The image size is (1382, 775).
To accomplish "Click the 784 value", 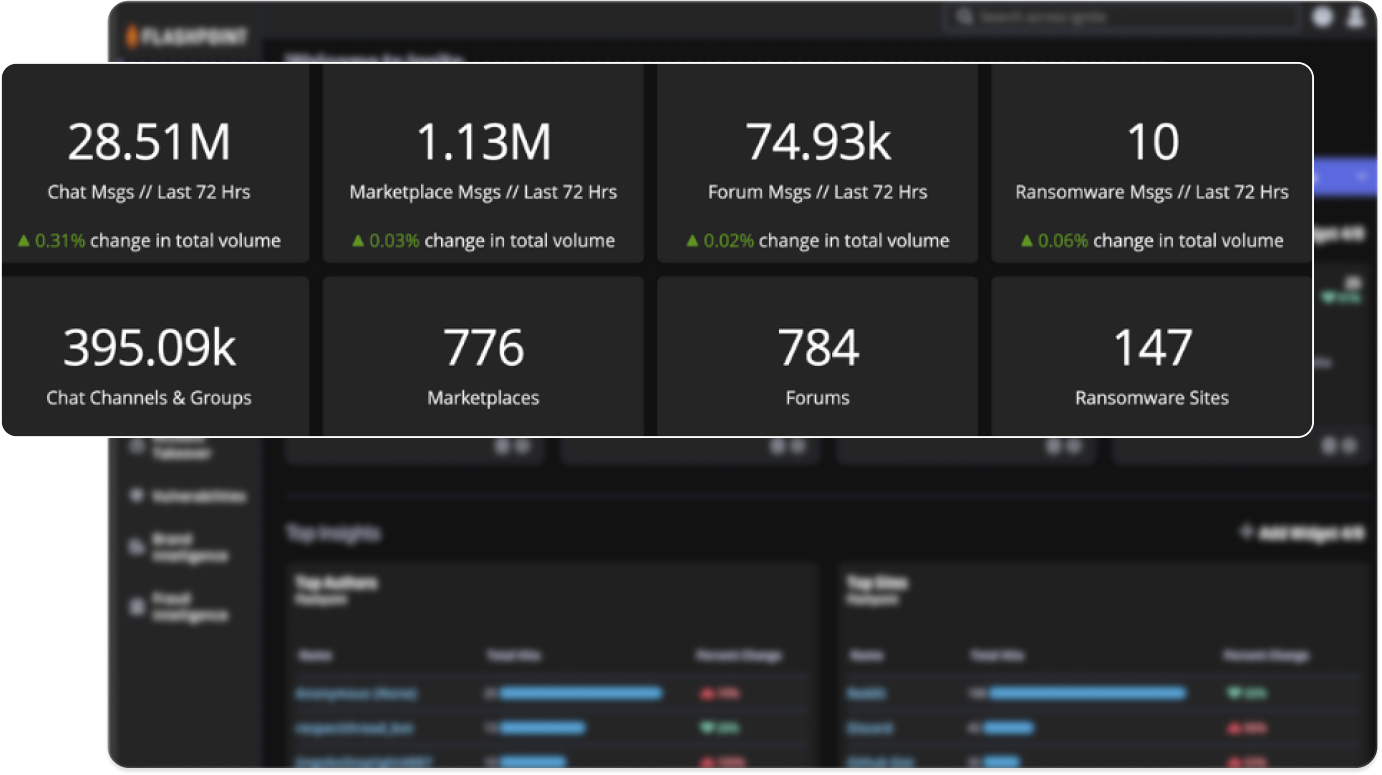I will [x=818, y=348].
